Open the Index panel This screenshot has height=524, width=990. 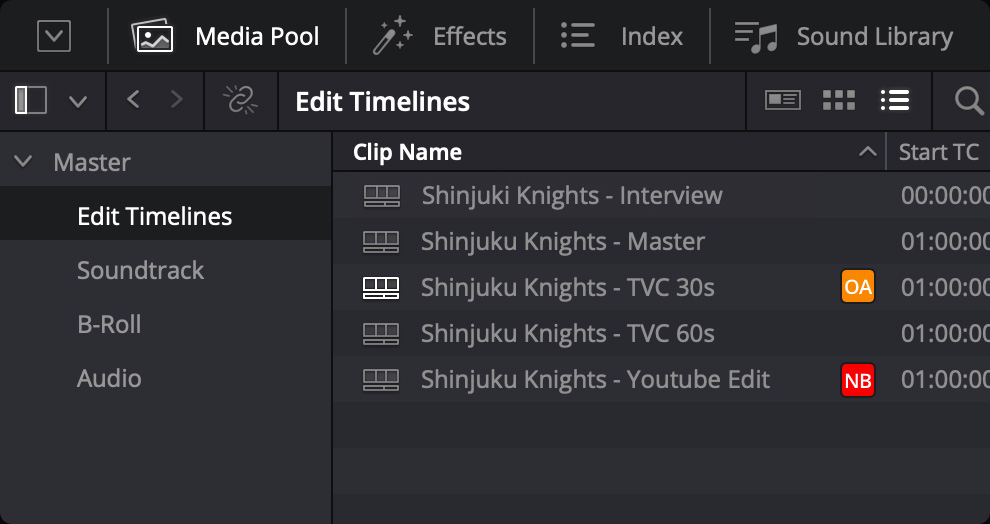[x=622, y=37]
